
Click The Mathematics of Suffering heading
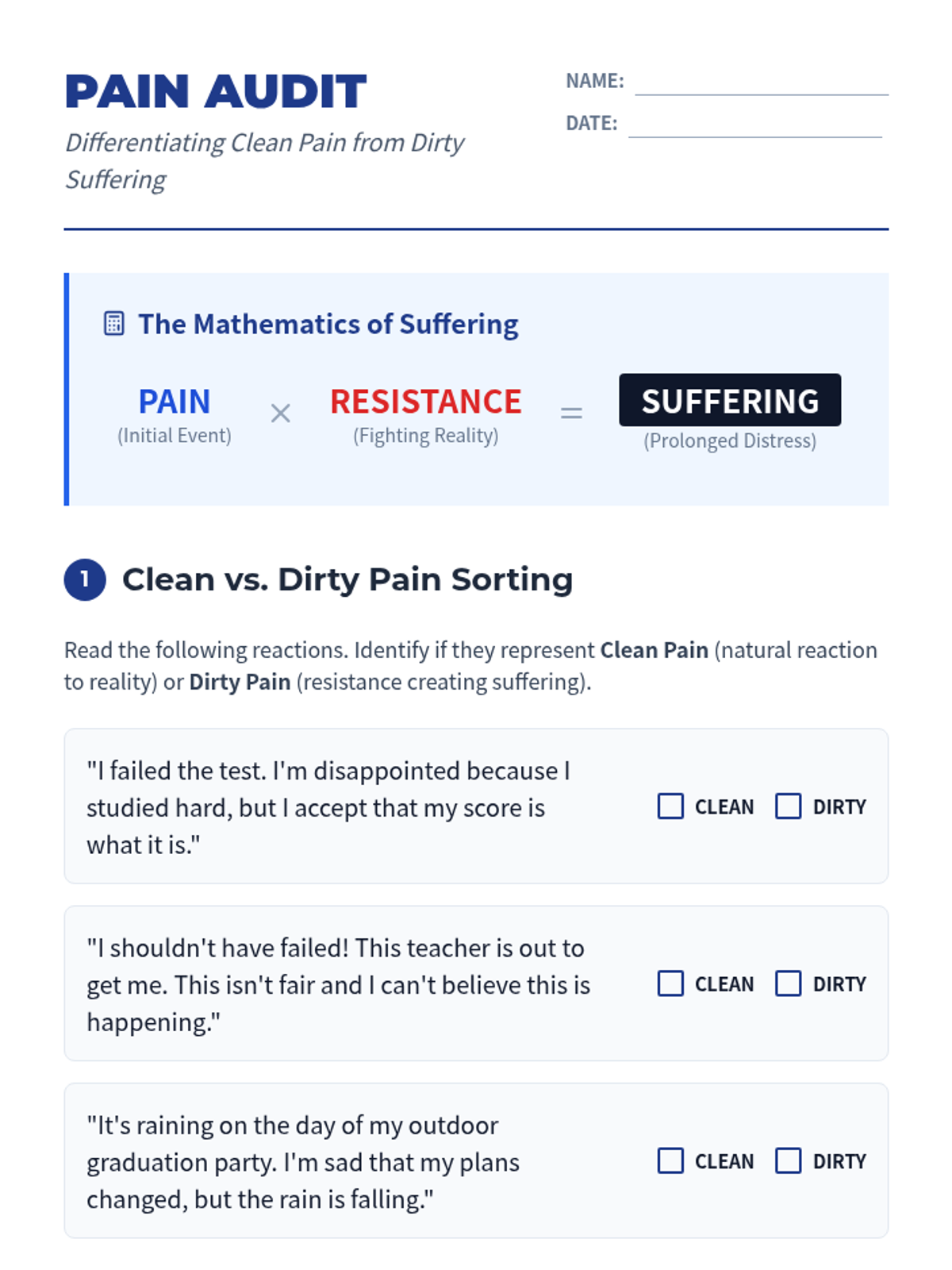pos(328,324)
